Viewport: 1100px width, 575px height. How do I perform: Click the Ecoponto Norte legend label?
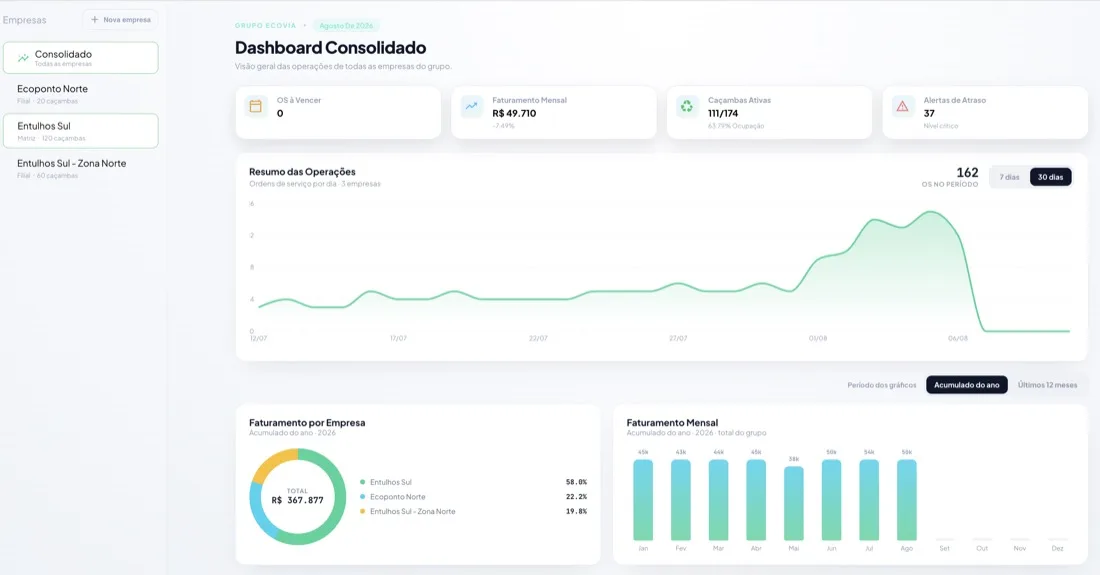398,497
